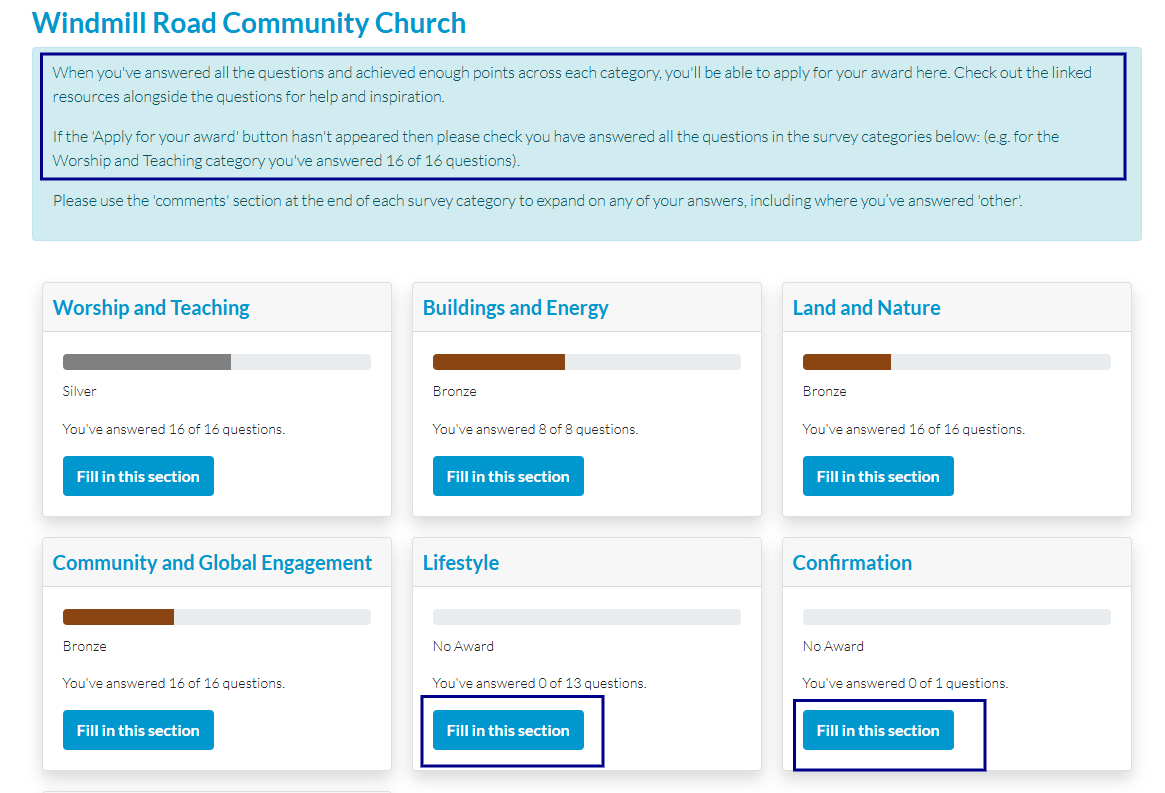The width and height of the screenshot is (1165, 793).
Task: Click the 'When you've answered all the questions' paragraph
Action: [x=572, y=85]
